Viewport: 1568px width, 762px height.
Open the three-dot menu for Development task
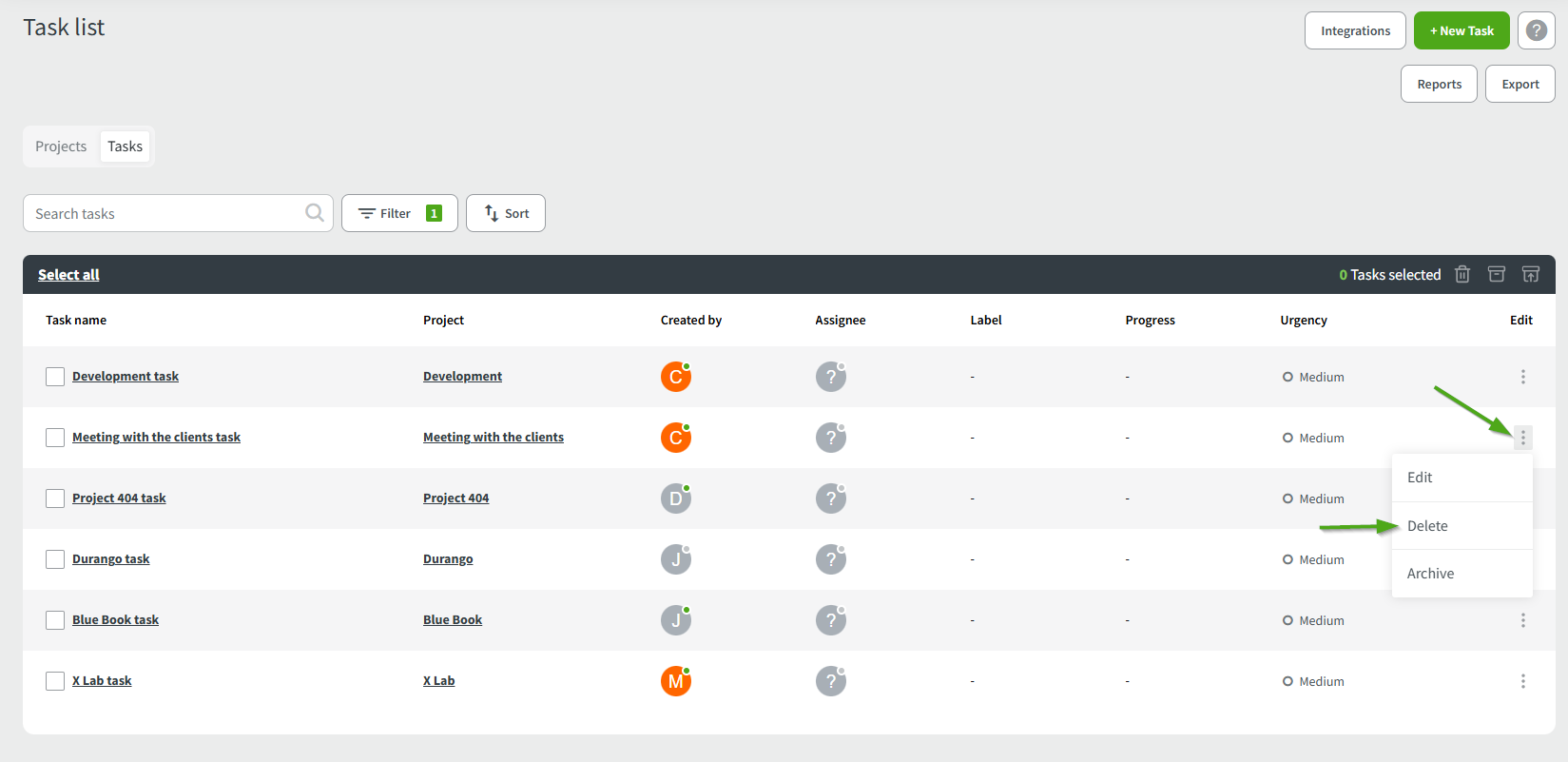click(1522, 377)
